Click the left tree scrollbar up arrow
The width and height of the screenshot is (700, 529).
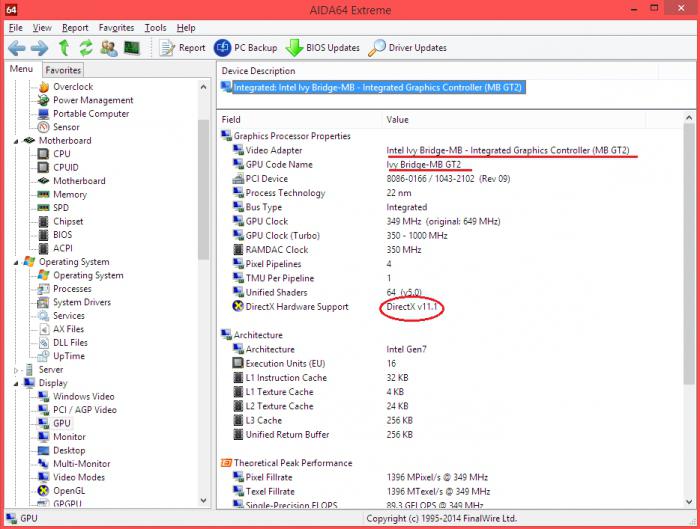(204, 87)
